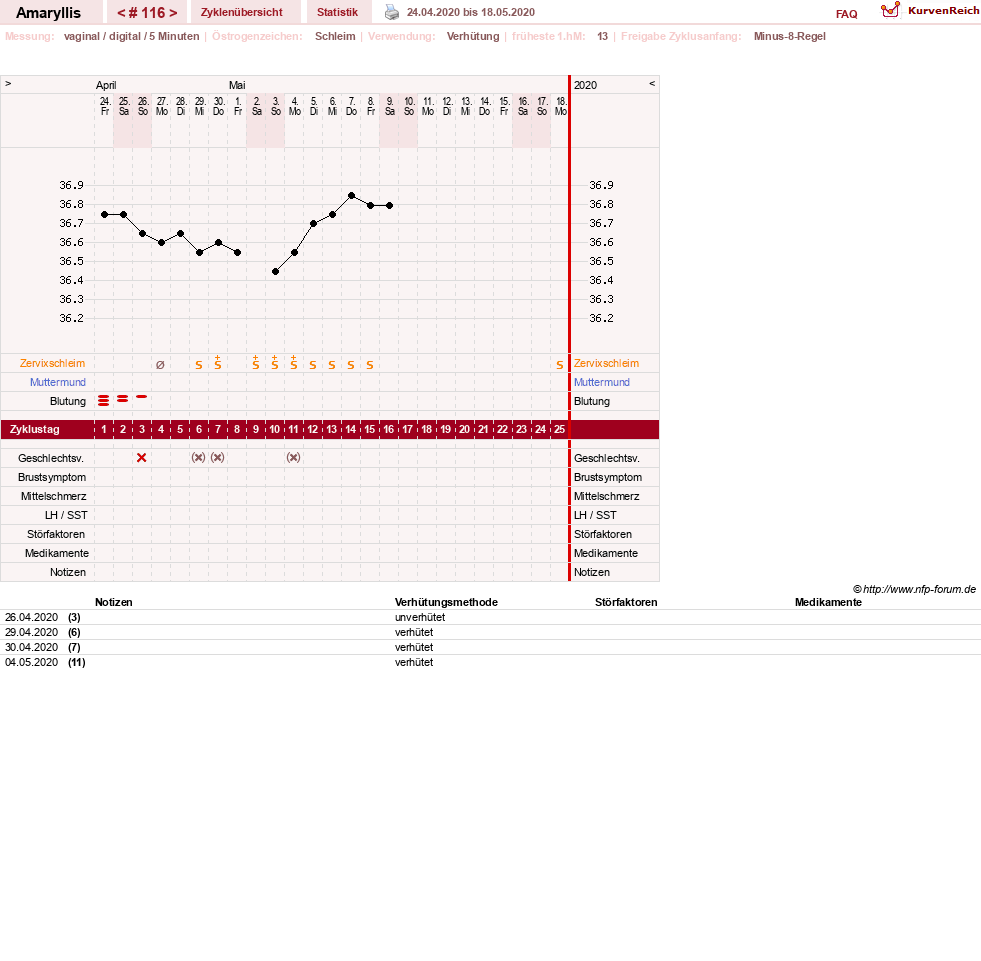
Task: Click the S+ mucus symbol on 4. Mo
Action: coord(293,362)
